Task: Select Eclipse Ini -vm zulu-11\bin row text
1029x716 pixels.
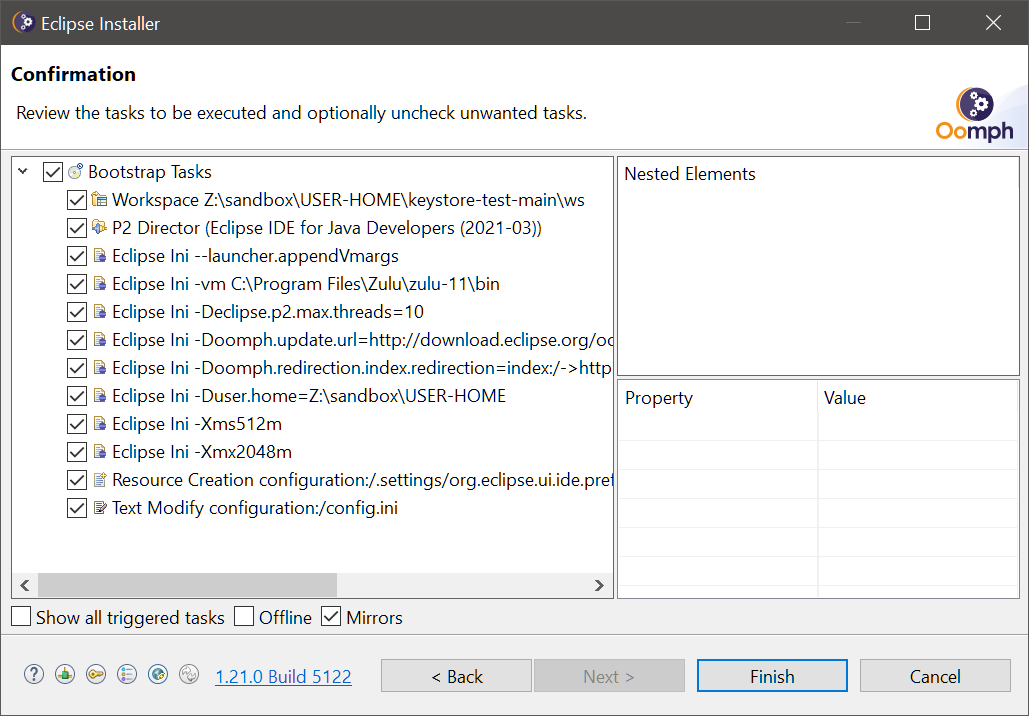Action: tap(306, 284)
